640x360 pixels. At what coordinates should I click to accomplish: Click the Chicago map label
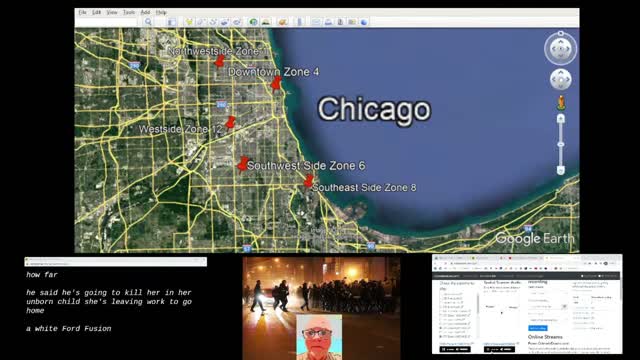tap(374, 109)
